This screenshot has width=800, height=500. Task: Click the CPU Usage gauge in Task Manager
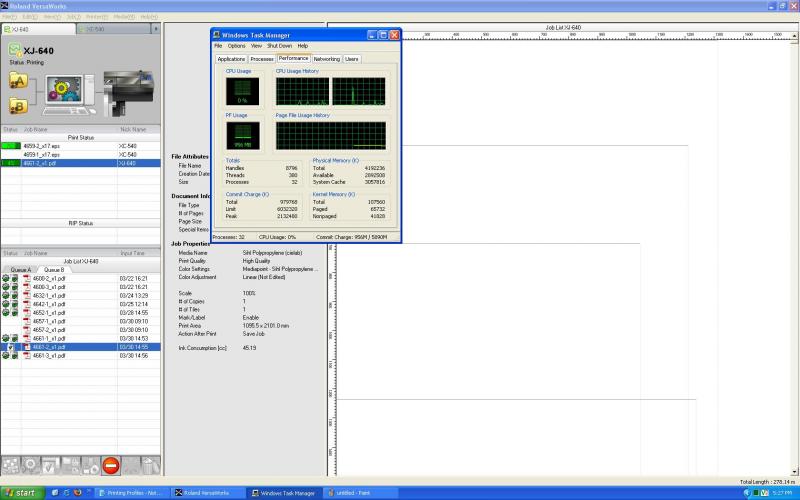pyautogui.click(x=242, y=91)
